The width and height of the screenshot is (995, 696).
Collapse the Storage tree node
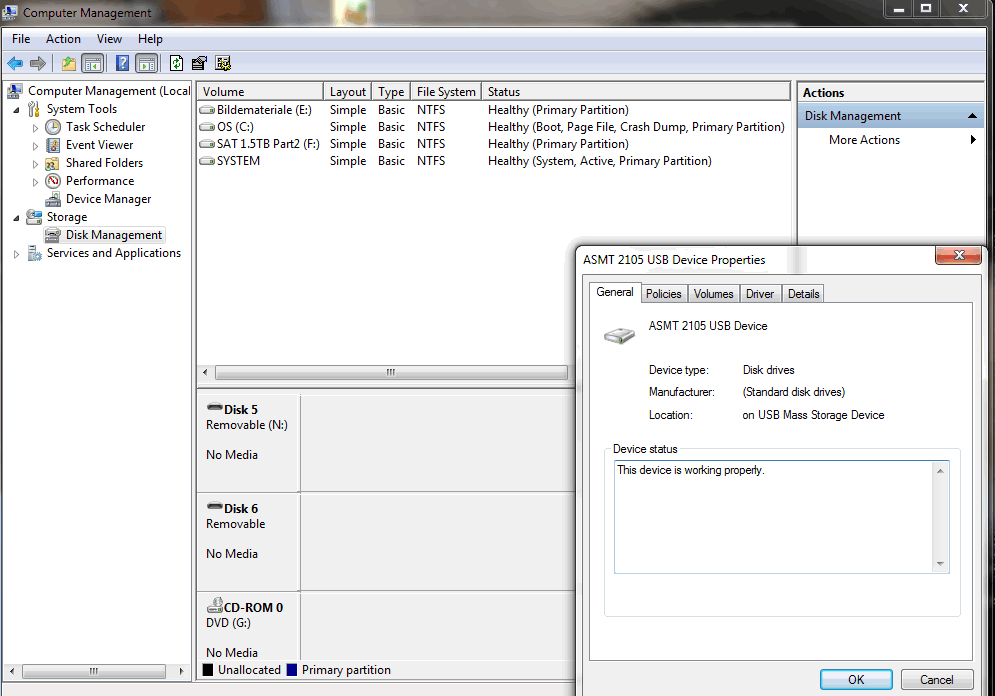click(16, 218)
